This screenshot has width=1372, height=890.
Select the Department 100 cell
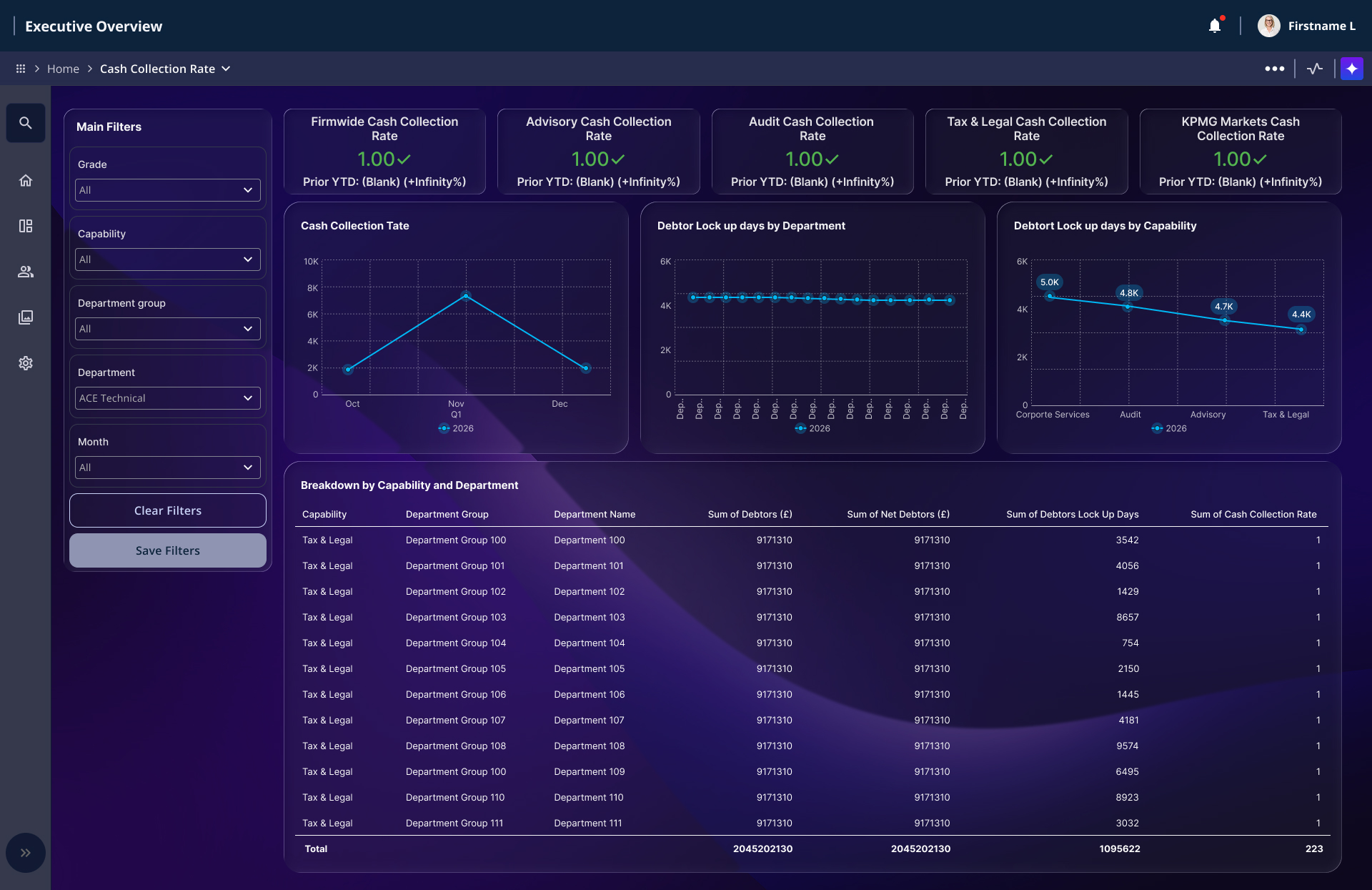[x=590, y=540]
